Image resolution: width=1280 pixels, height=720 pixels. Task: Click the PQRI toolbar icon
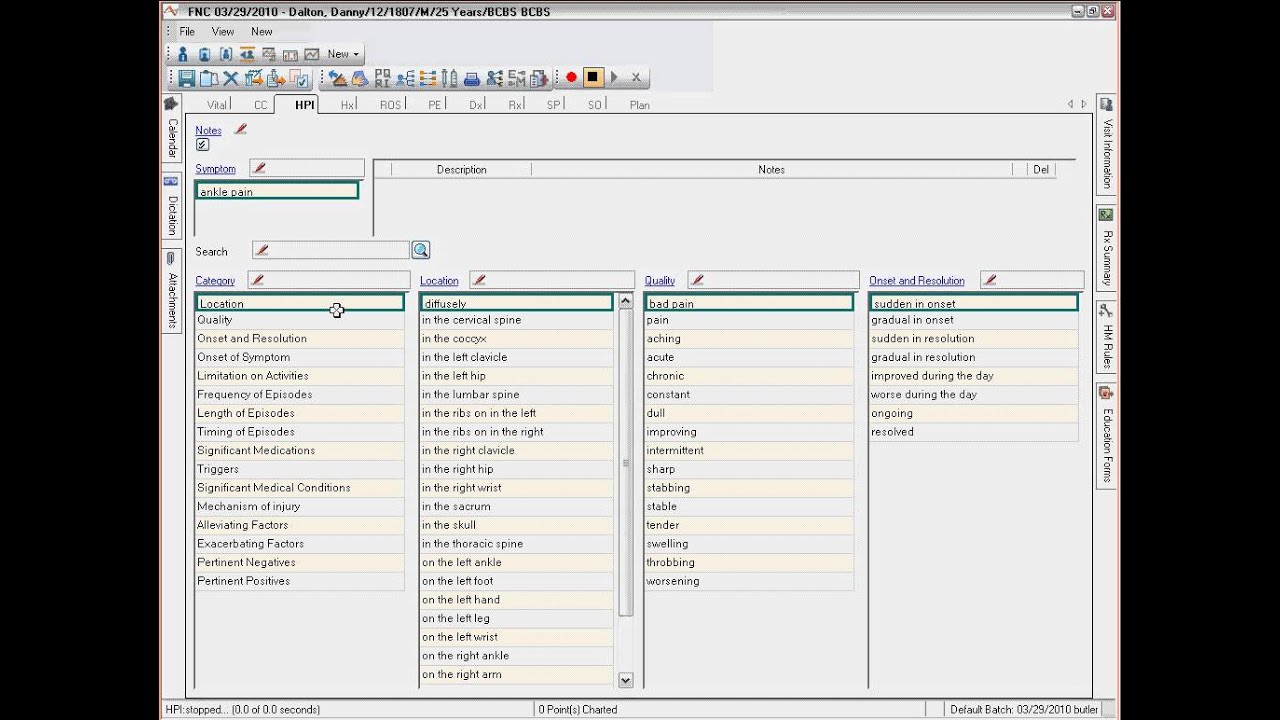[x=382, y=78]
